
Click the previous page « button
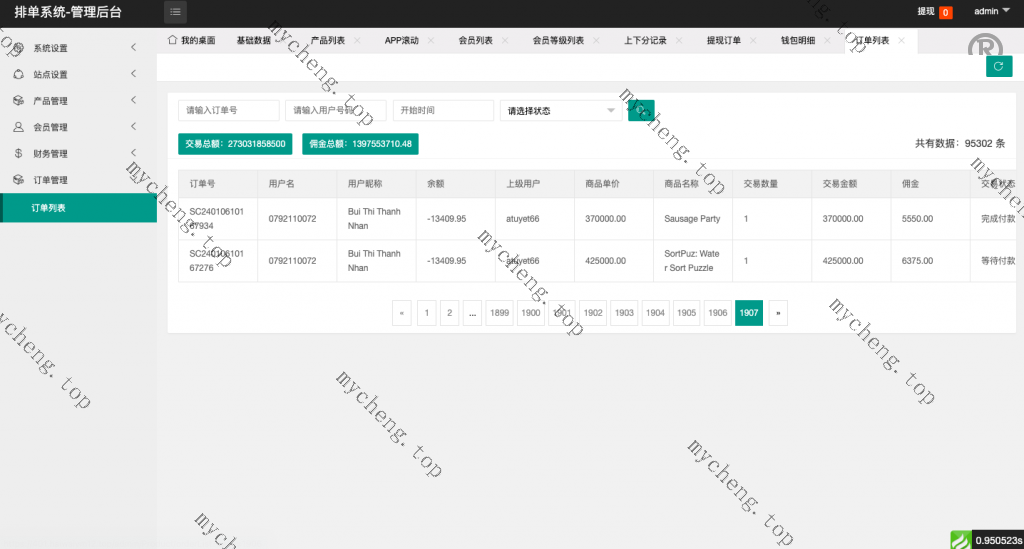pos(401,313)
